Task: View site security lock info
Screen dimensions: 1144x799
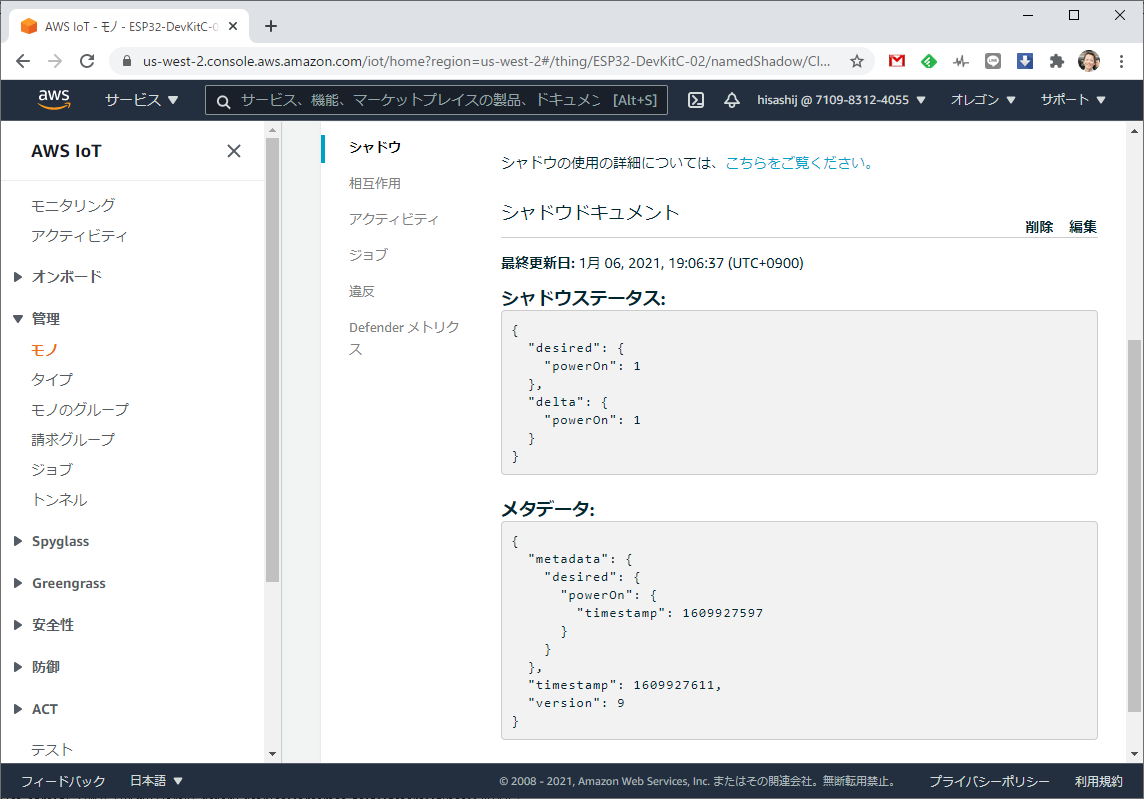Action: click(x=127, y=61)
